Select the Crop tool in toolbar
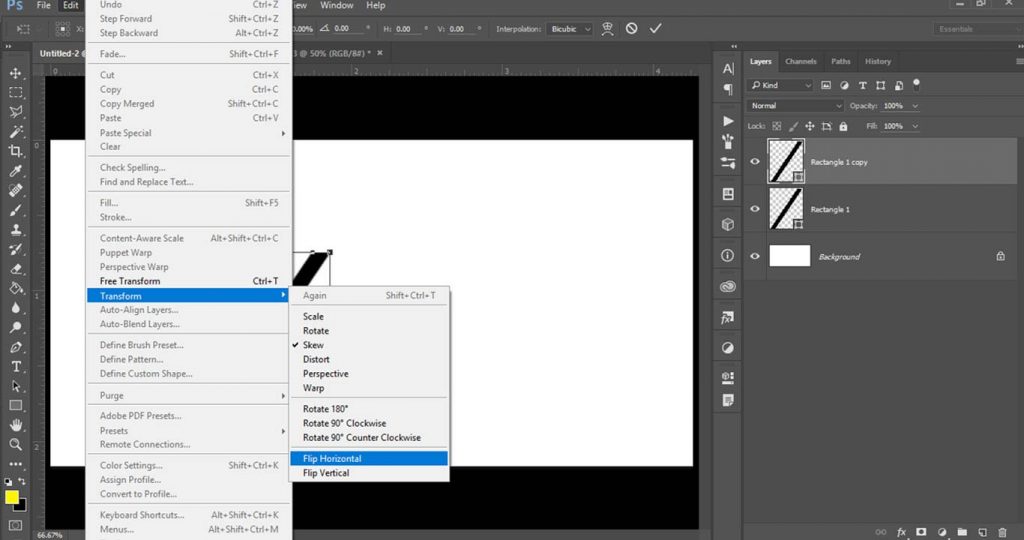The width and height of the screenshot is (1024, 540). point(16,151)
